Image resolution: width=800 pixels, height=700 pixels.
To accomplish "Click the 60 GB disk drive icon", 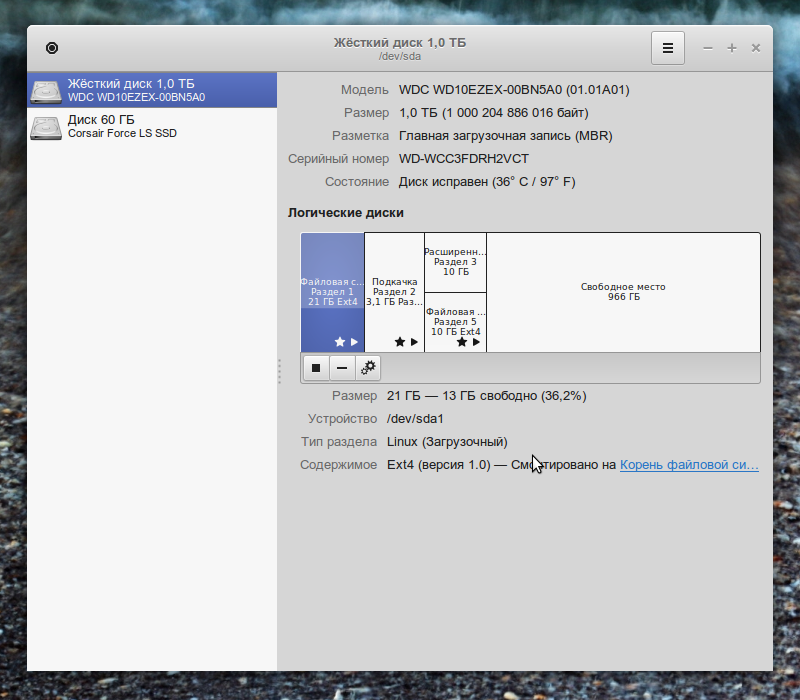I will point(46,127).
